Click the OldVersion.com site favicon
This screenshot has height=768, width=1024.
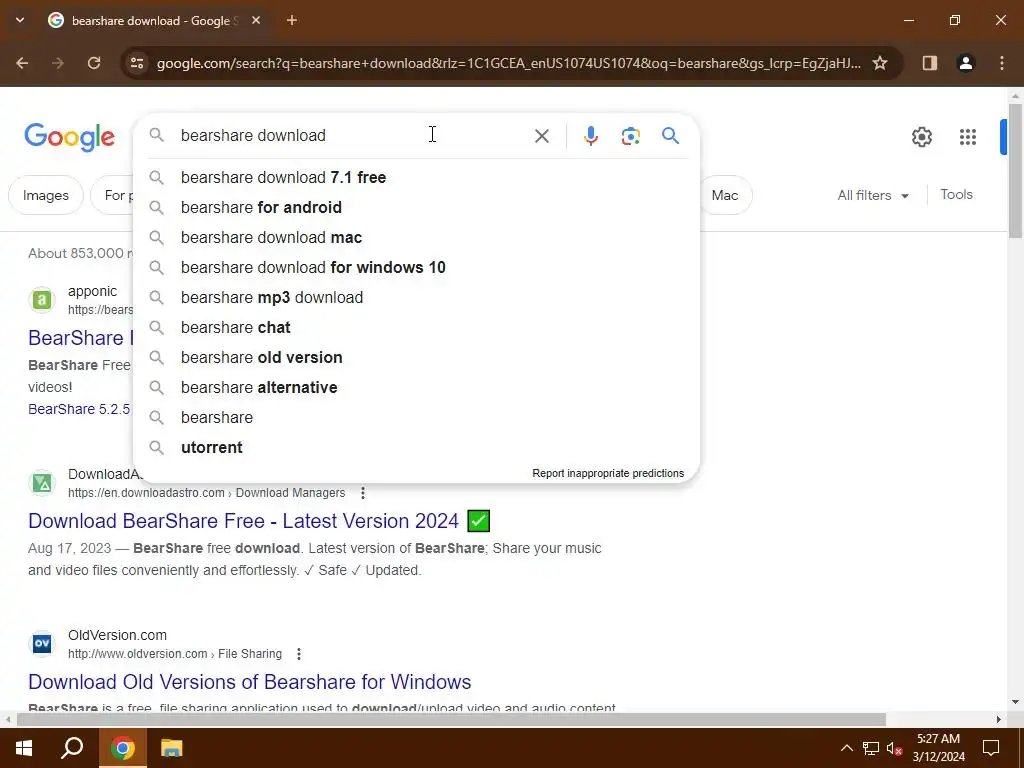point(42,644)
